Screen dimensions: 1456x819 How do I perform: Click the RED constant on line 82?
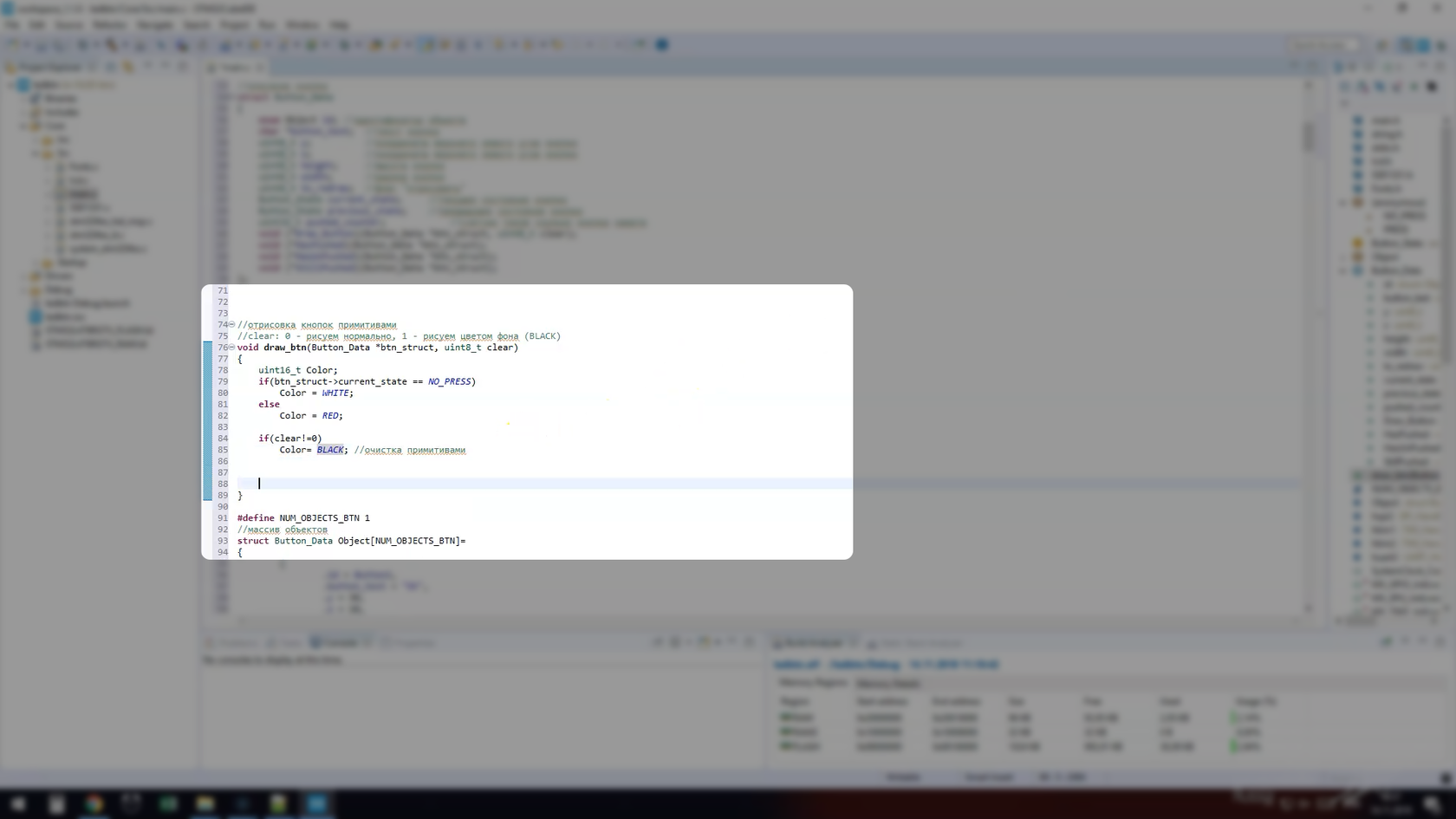330,416
